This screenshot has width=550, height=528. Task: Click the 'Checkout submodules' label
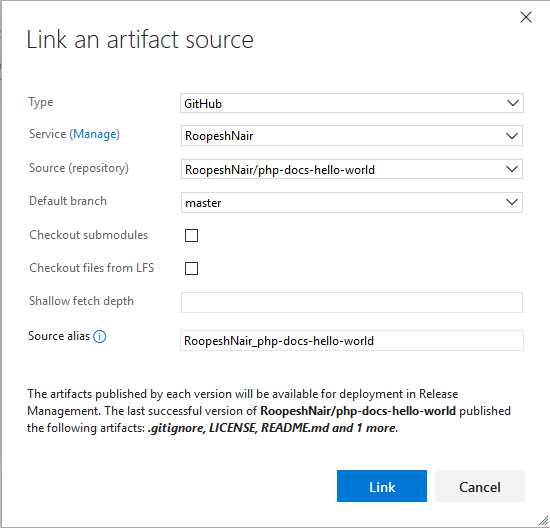(88, 235)
